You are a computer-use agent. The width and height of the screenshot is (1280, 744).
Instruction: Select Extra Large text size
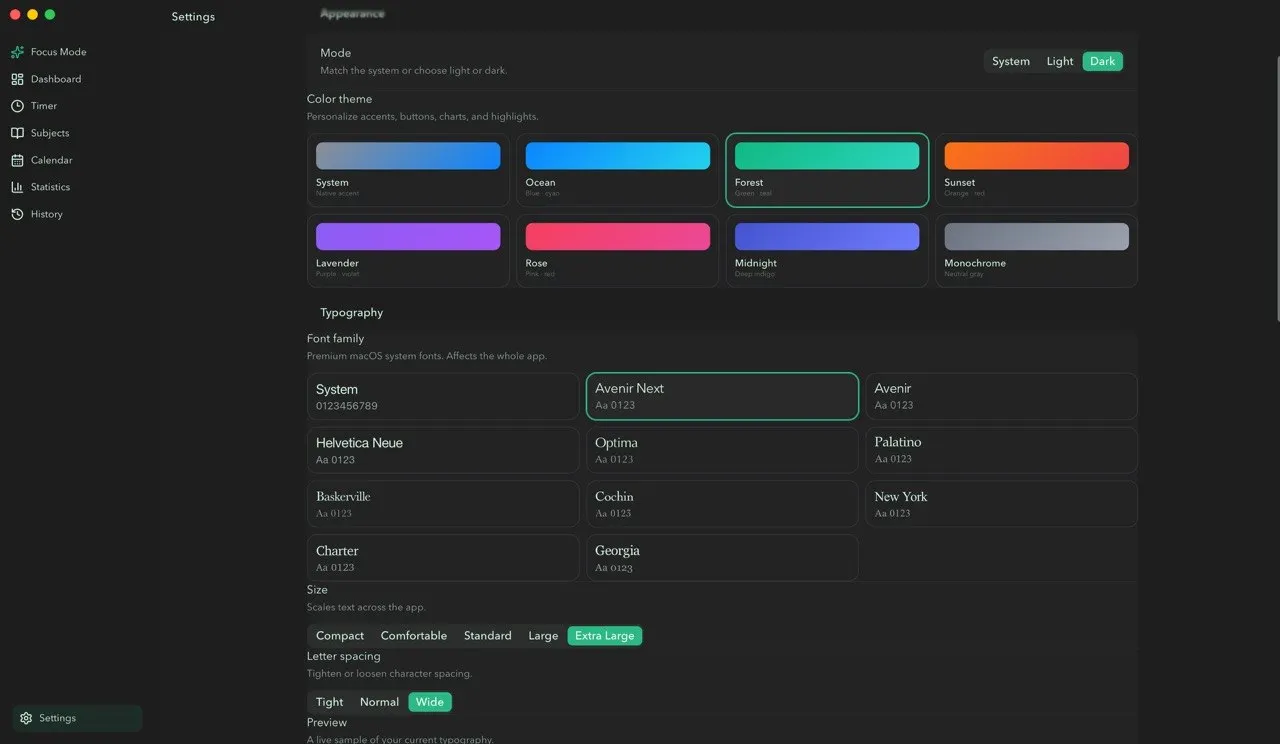(x=605, y=636)
